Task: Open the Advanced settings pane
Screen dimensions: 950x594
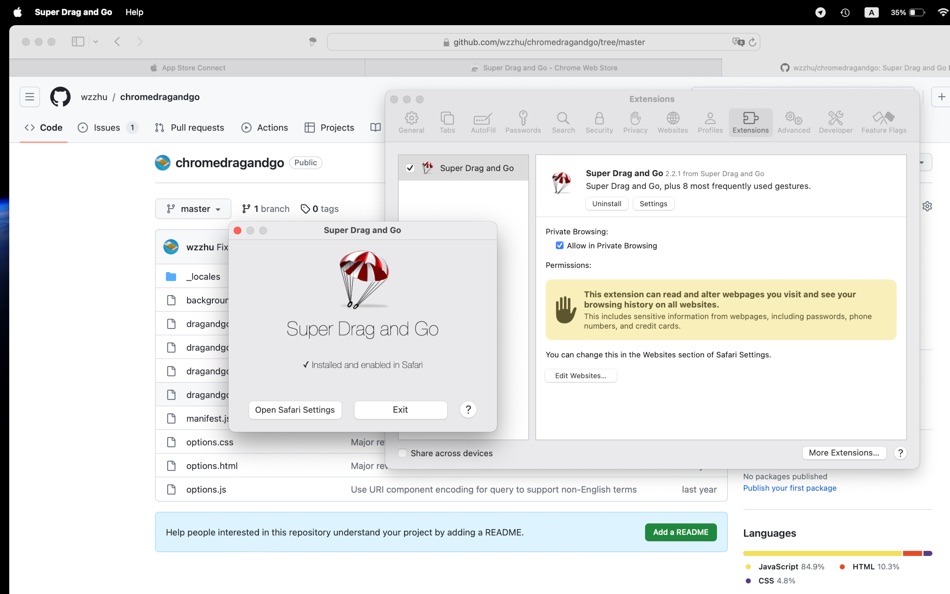Action: (x=793, y=122)
